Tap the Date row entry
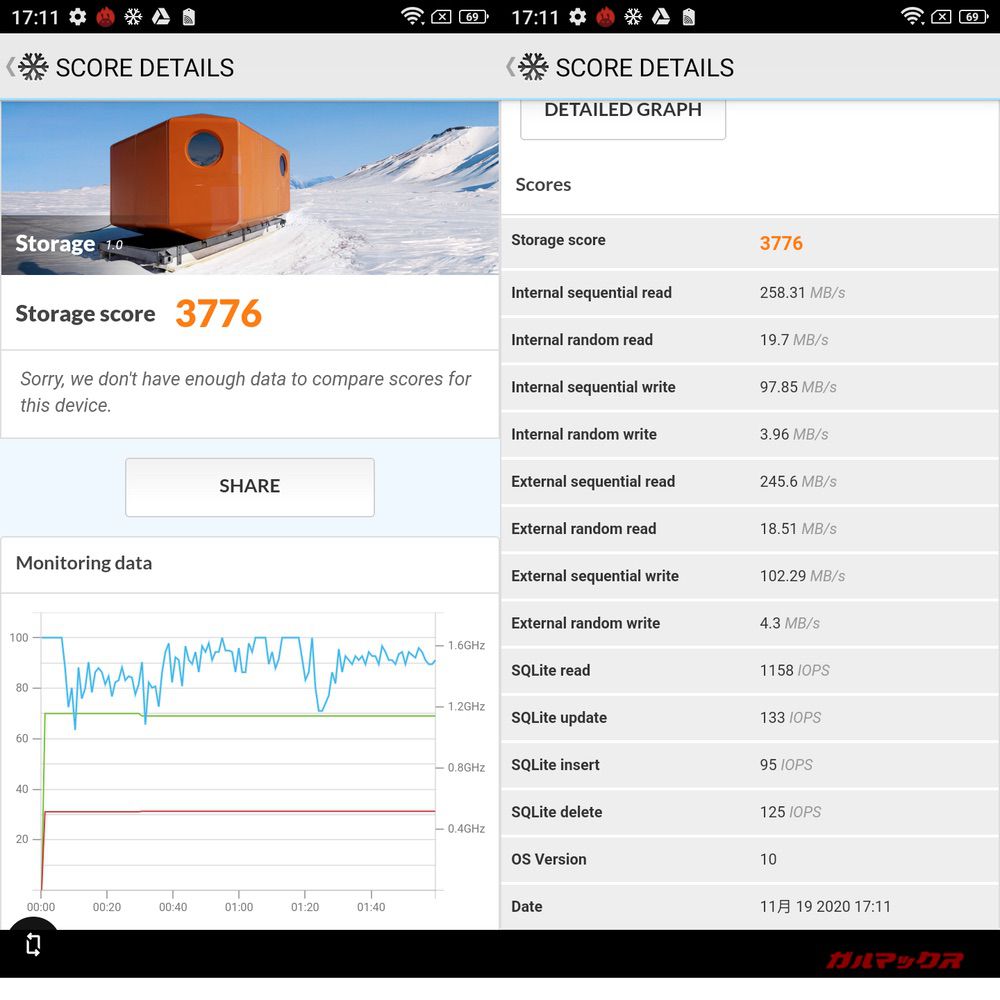Image resolution: width=1000 pixels, height=1000 pixels. tap(749, 907)
